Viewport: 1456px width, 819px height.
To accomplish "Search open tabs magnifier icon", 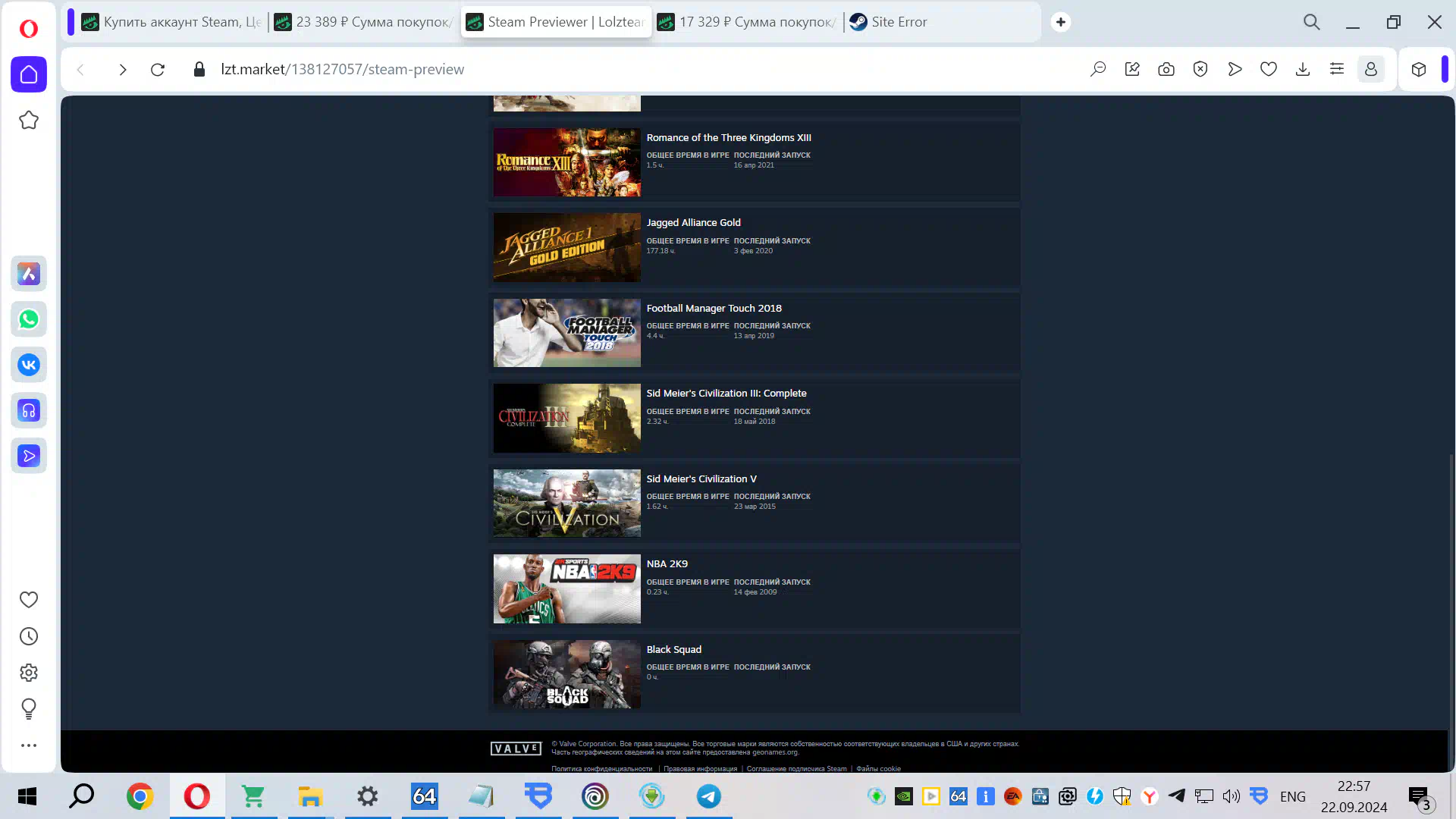I will click(x=1312, y=22).
